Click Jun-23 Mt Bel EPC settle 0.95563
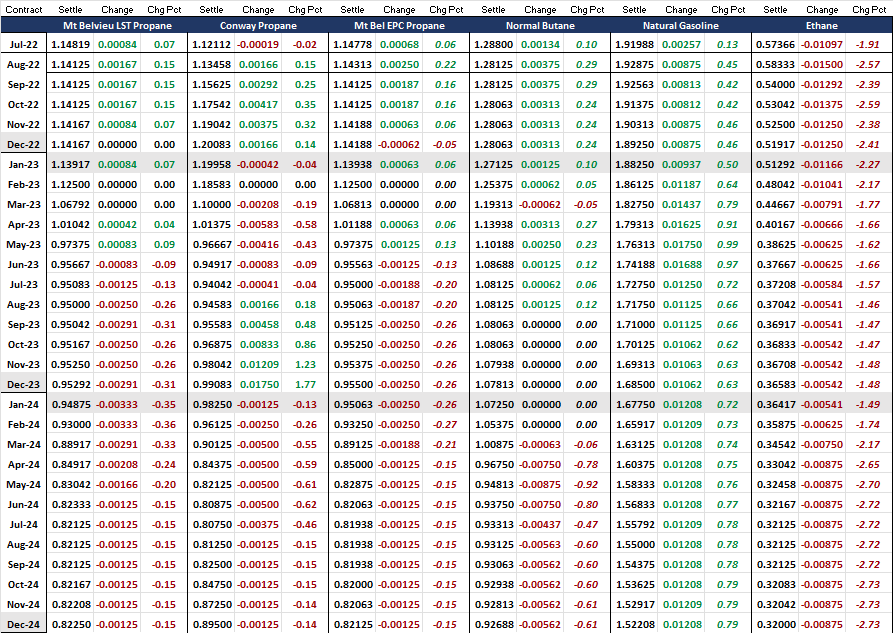 (x=352, y=264)
